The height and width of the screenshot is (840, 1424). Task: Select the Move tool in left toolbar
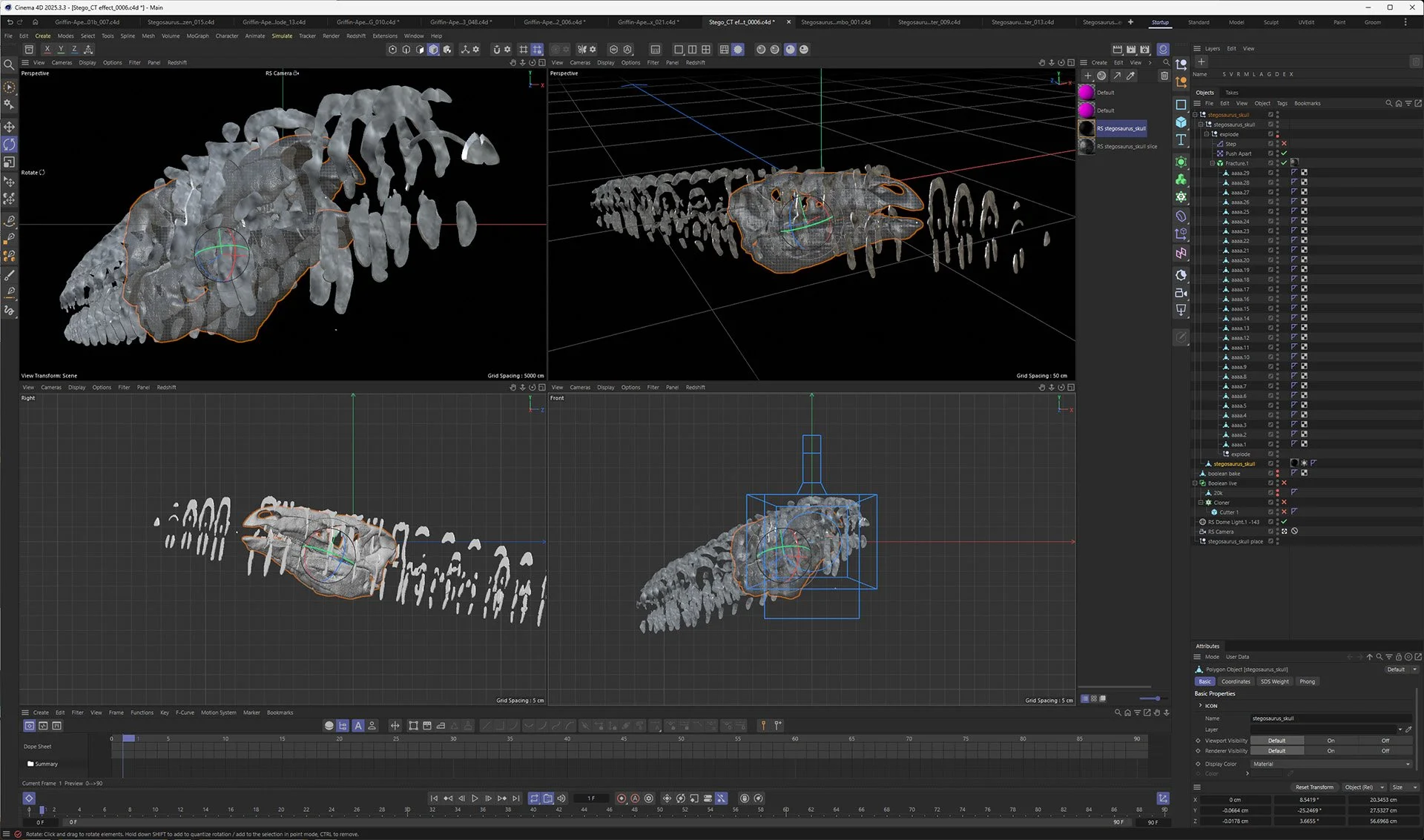[x=9, y=127]
